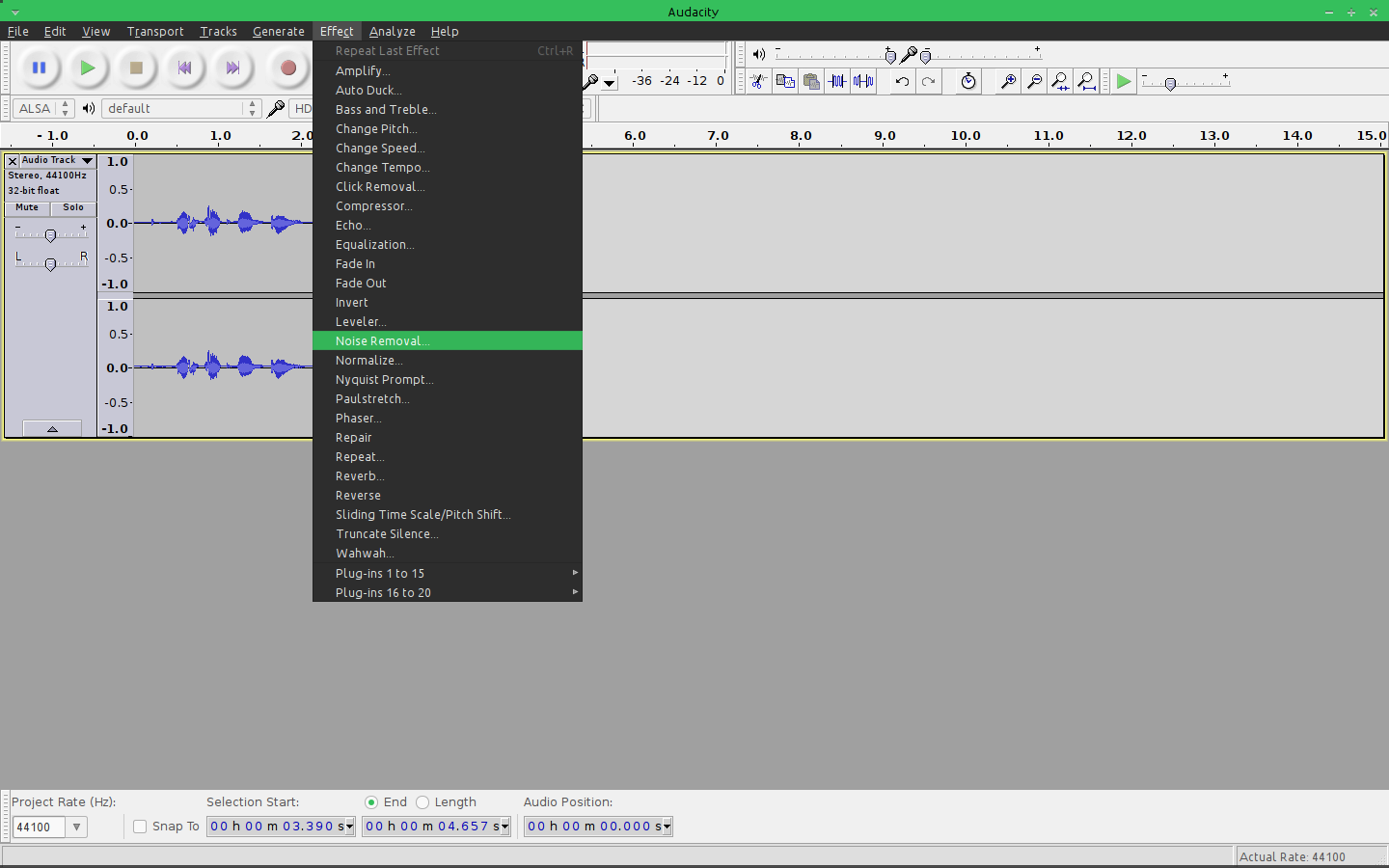Select the Length radio button

[422, 802]
